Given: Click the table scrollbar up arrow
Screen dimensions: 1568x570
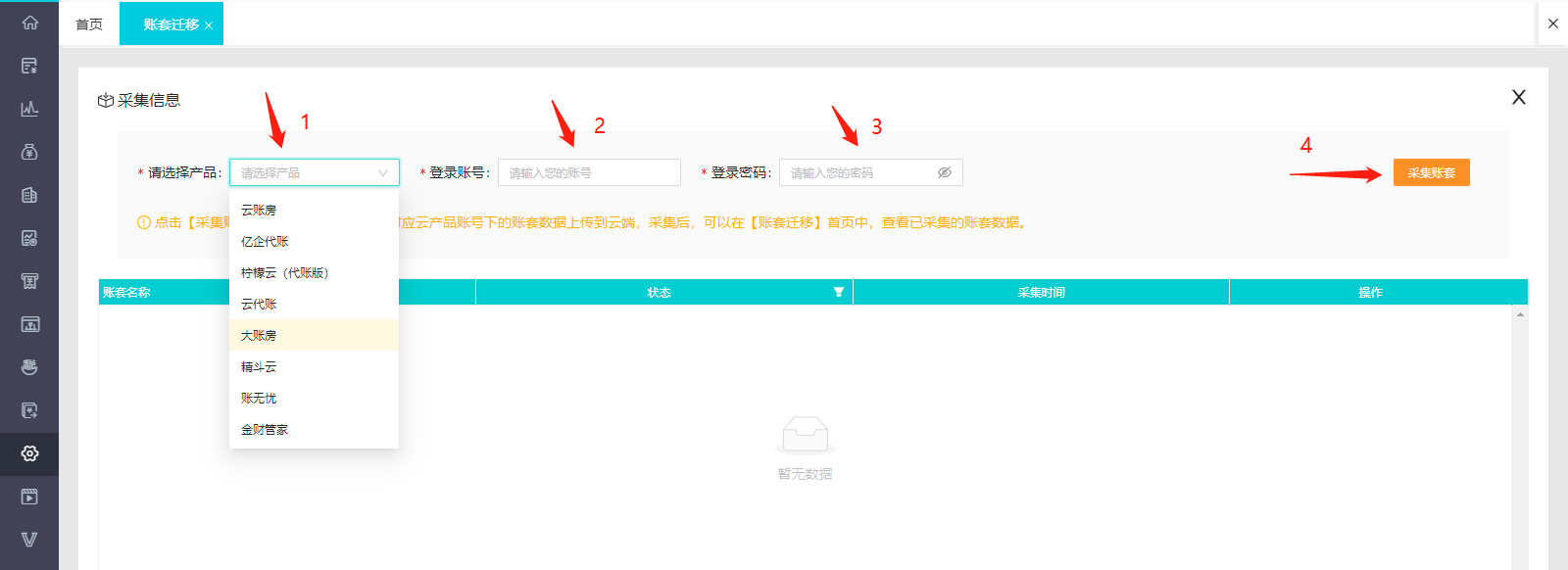Looking at the screenshot, I should point(1520,313).
